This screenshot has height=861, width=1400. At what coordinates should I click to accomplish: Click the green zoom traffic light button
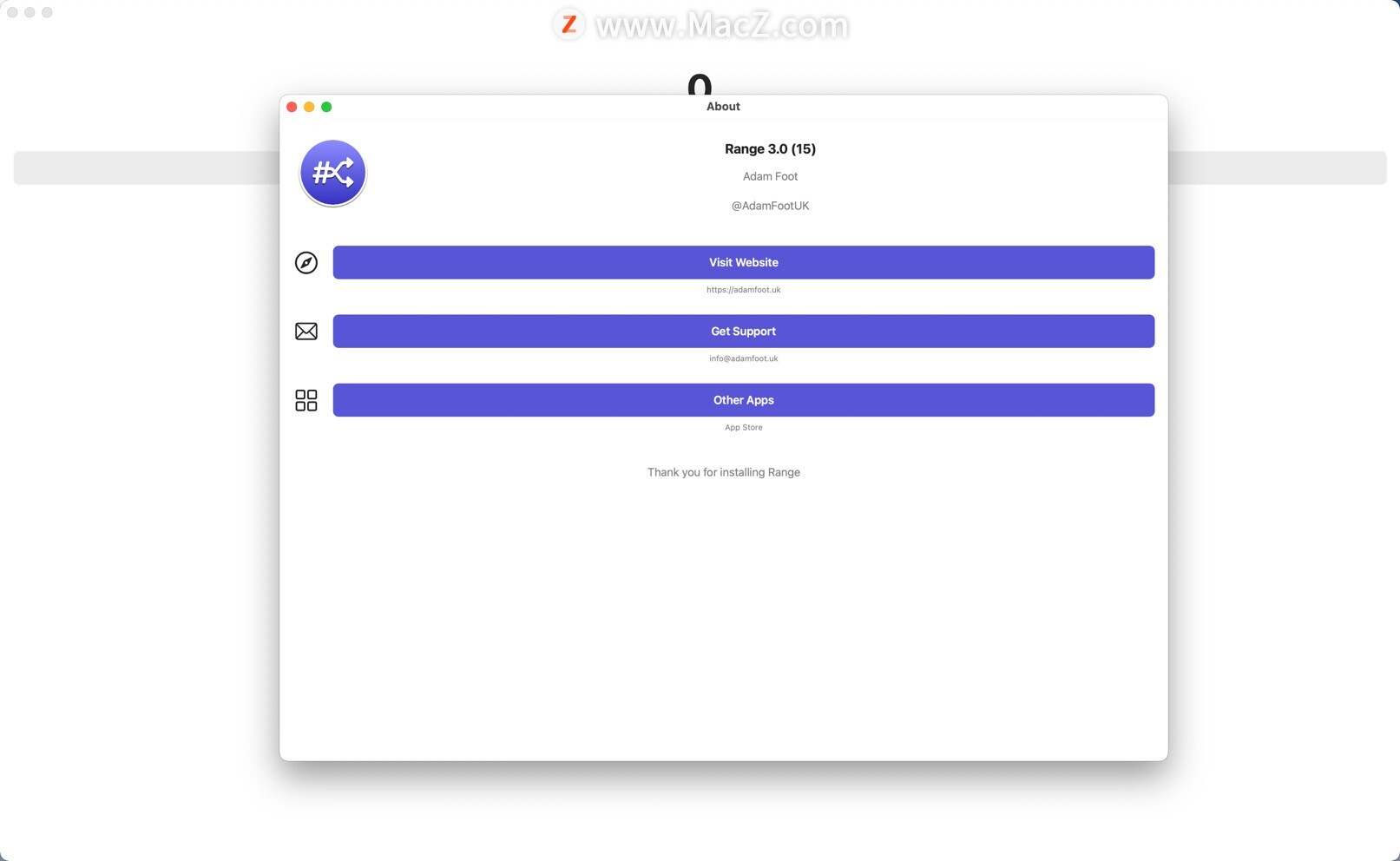click(x=326, y=106)
